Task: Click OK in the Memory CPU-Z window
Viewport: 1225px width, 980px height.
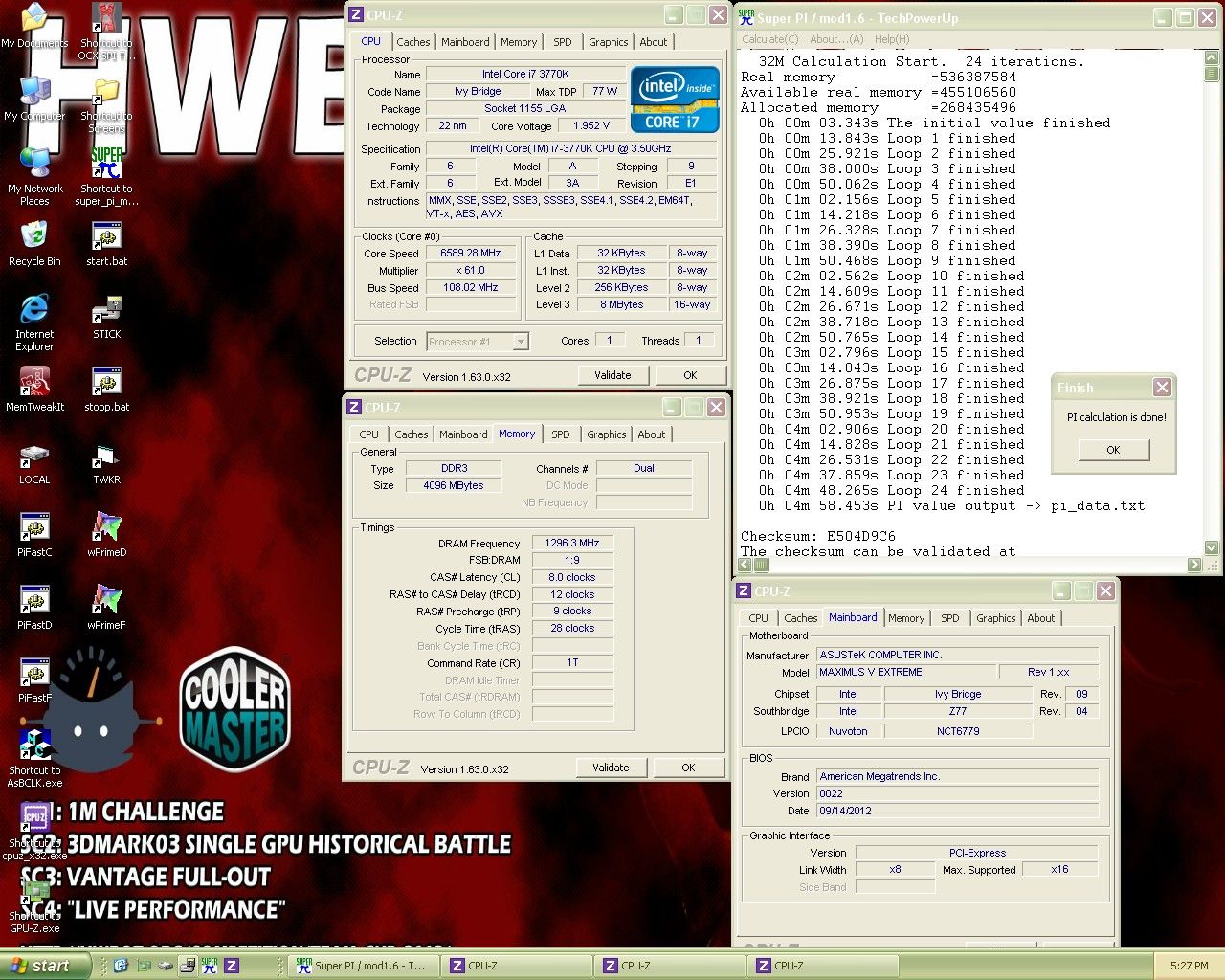Action: click(x=688, y=768)
